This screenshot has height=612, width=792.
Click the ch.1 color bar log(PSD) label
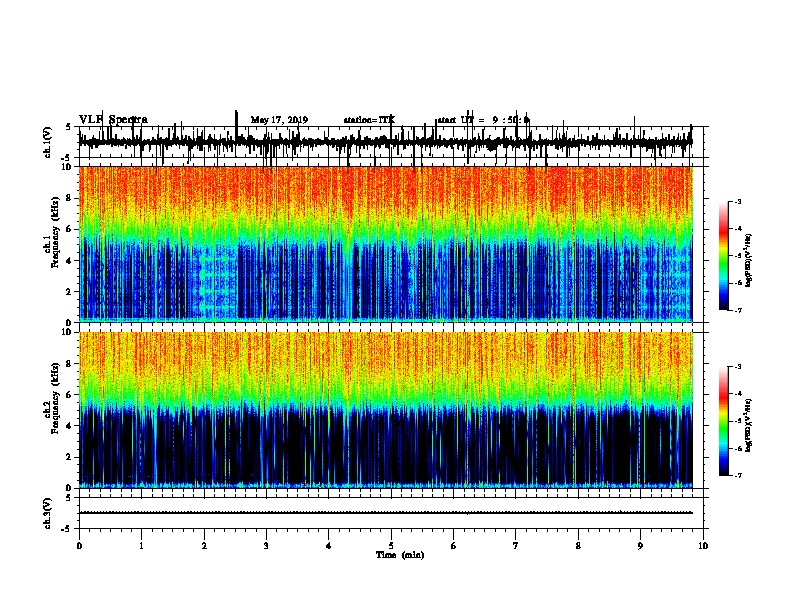click(x=749, y=261)
